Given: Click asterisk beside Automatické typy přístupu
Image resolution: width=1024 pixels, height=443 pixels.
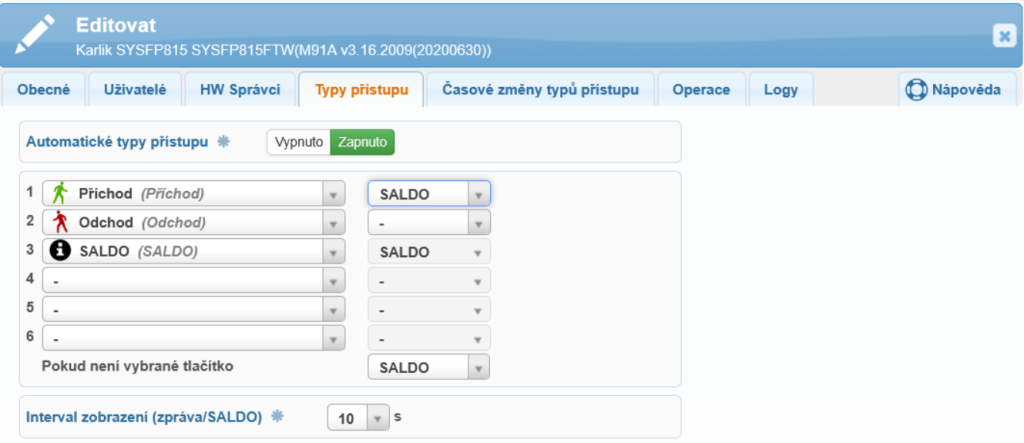Looking at the screenshot, I should [223, 141].
